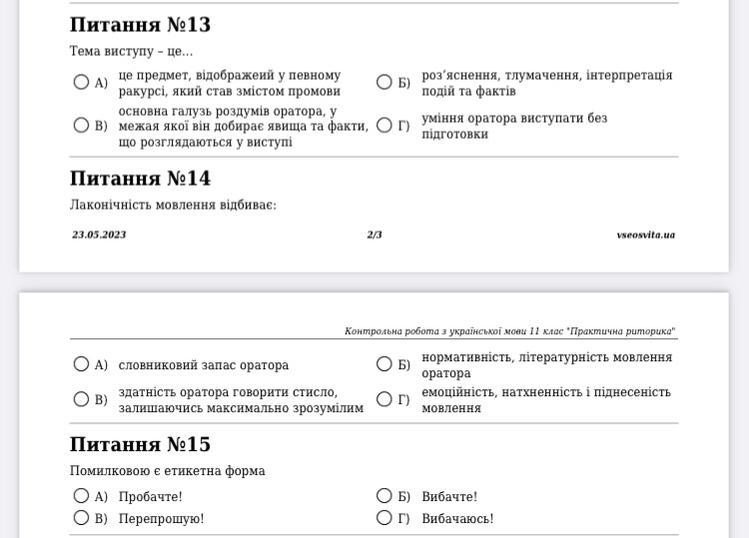Choose Б нормативність, літературність мовлення оратора
Screen dimensions: 749x538
(384, 364)
